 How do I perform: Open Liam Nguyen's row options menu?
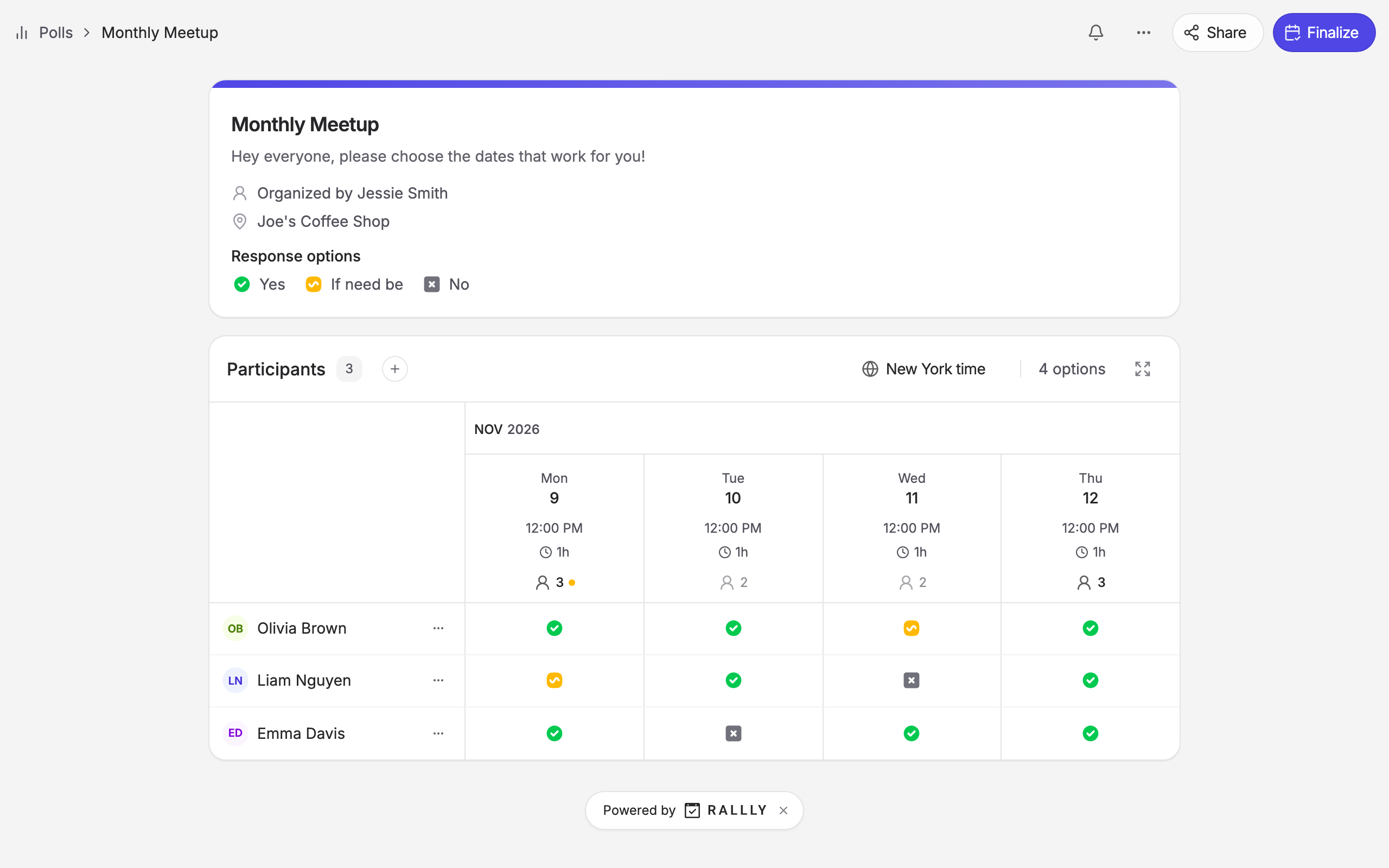pyautogui.click(x=438, y=680)
